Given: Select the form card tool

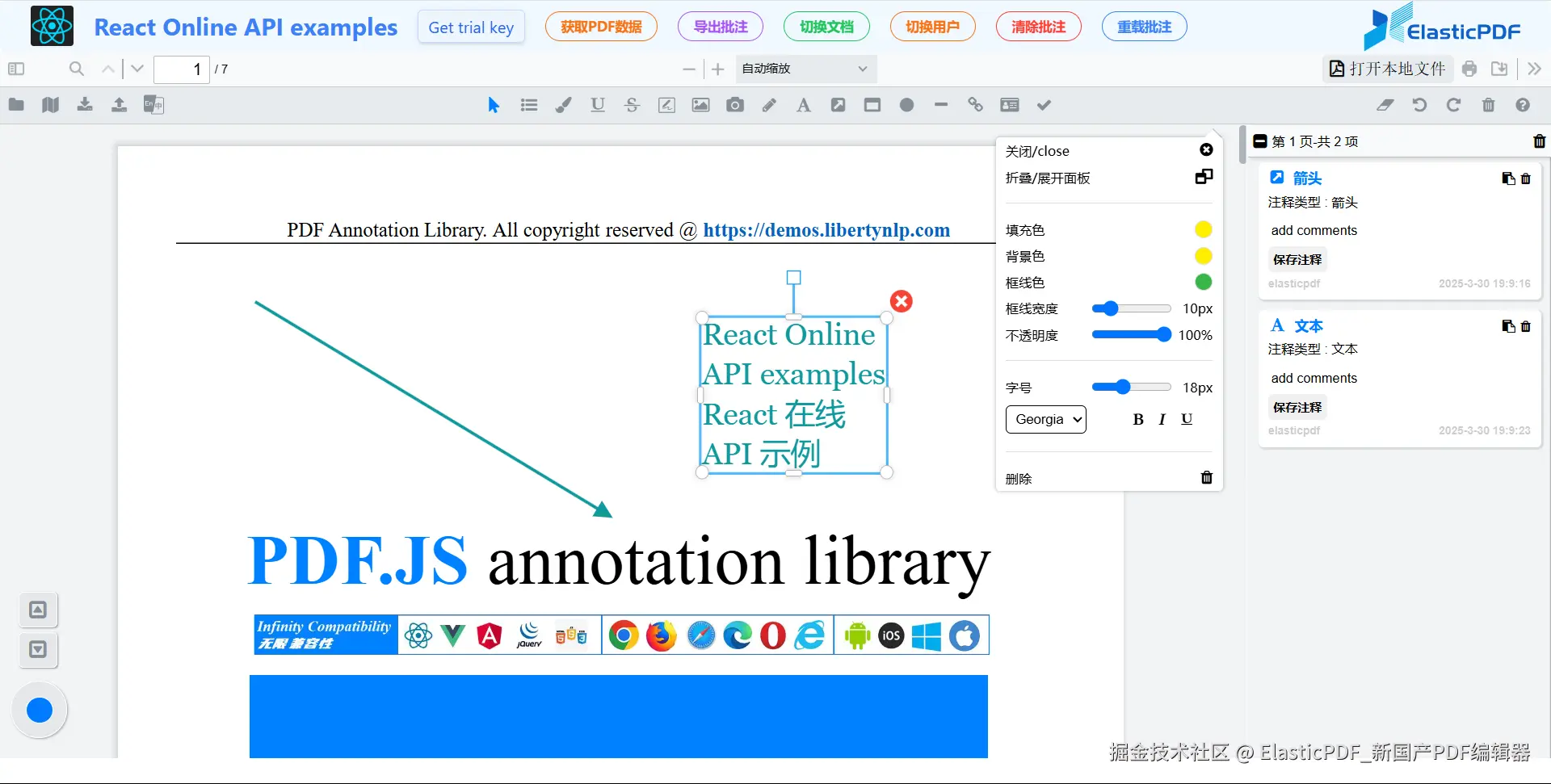Looking at the screenshot, I should pos(1010,105).
